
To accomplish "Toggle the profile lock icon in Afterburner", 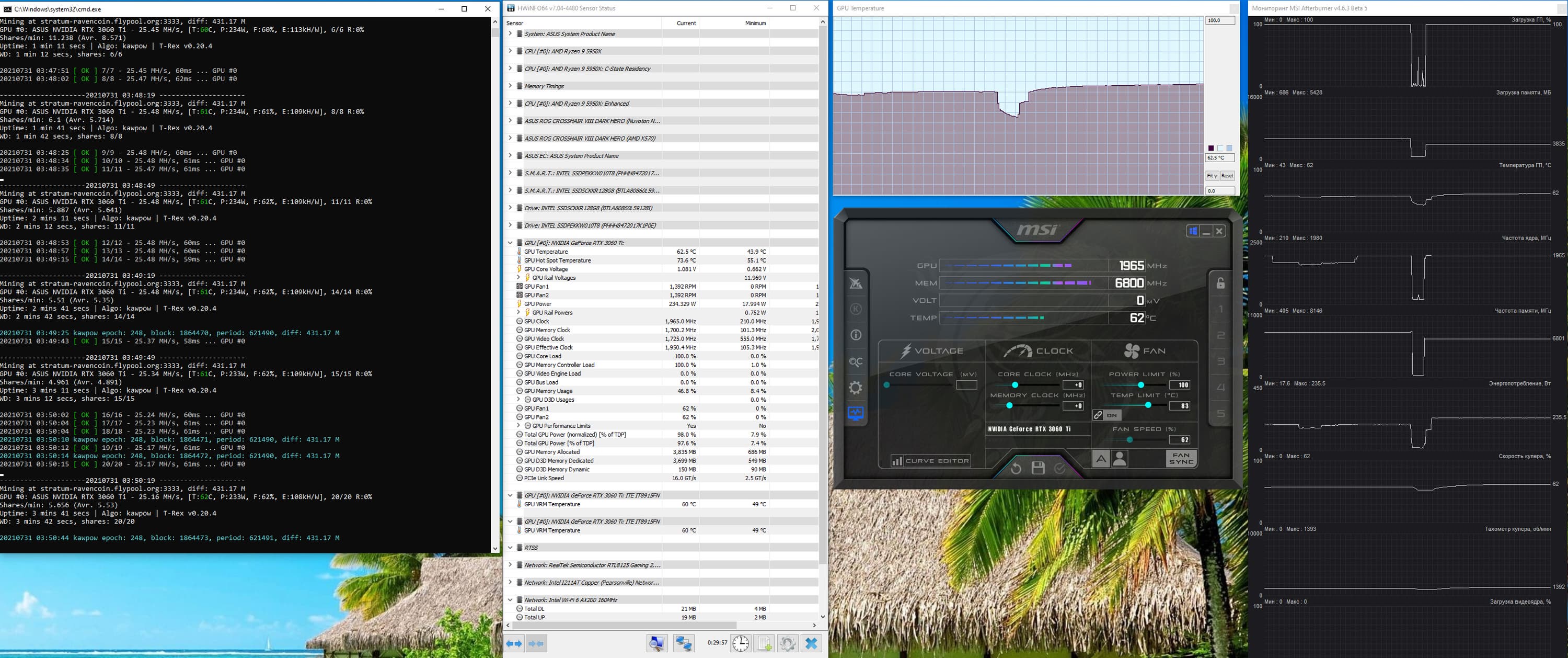I will point(1220,283).
